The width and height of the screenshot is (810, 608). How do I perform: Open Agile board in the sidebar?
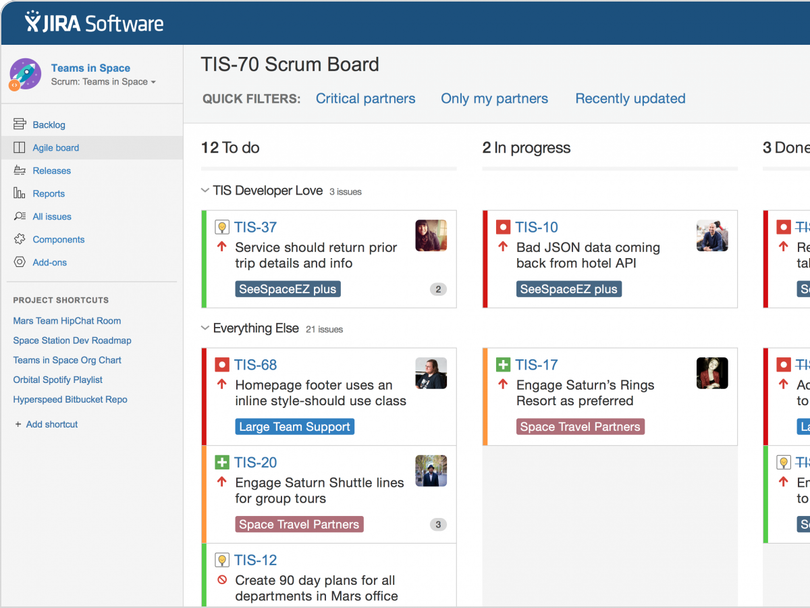[56, 148]
